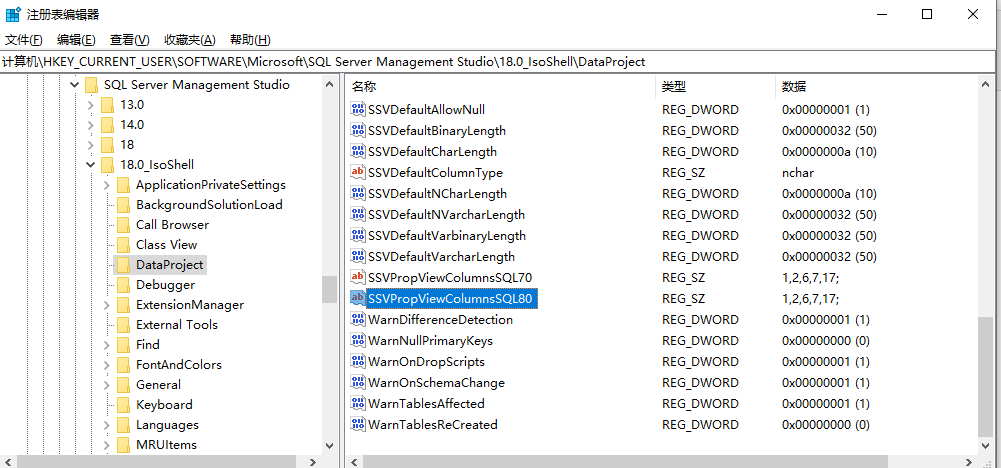The width and height of the screenshot is (1001, 468).
Task: Click the DWORD icon of WarnOnSchemaChange
Action: (358, 382)
